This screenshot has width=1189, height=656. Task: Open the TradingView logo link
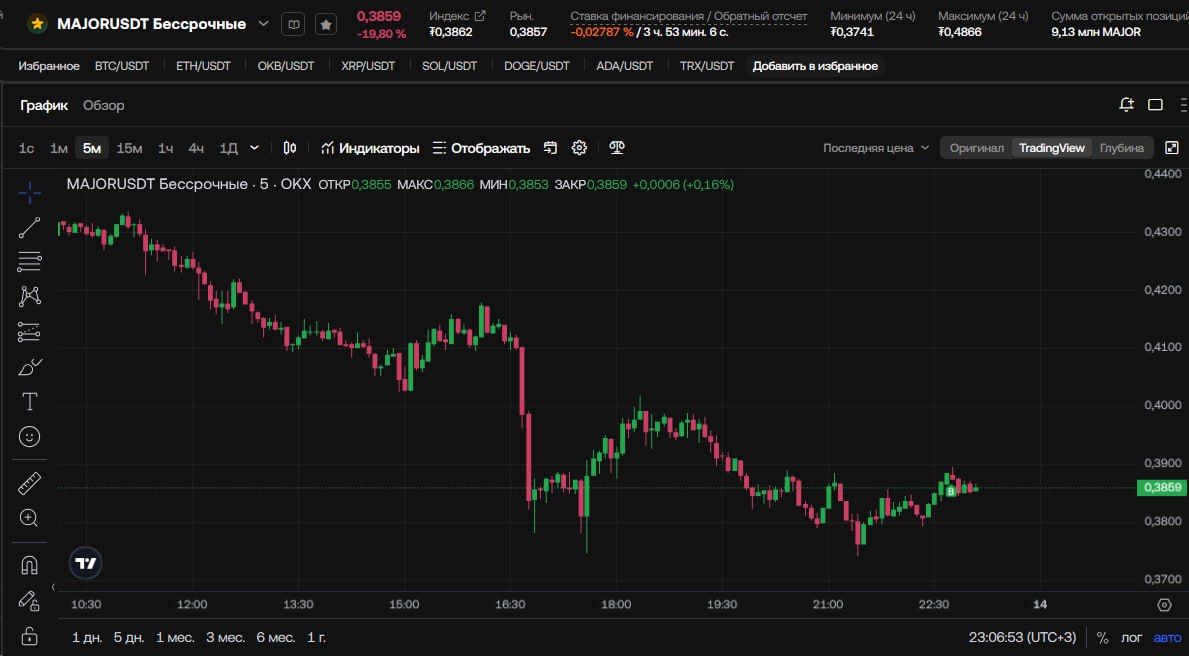[x=86, y=563]
